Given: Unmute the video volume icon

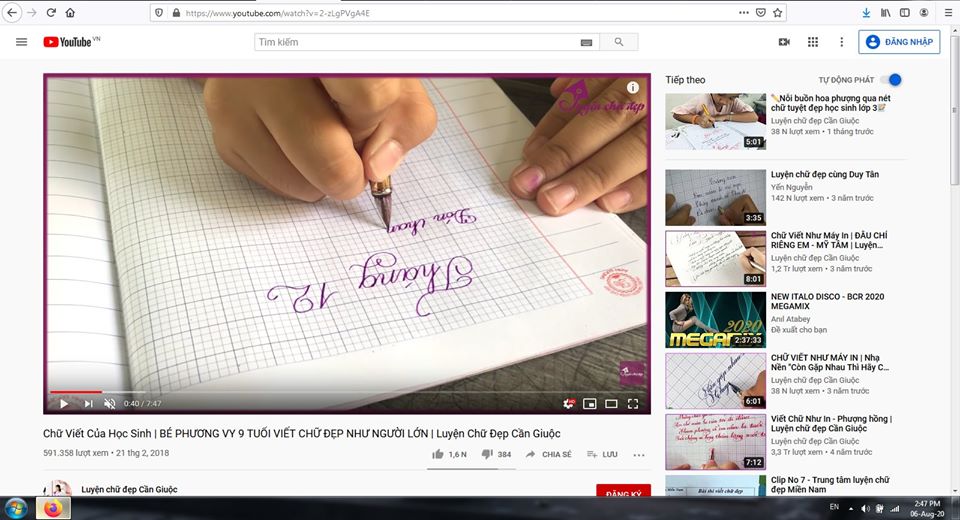Looking at the screenshot, I should click(x=110, y=404).
